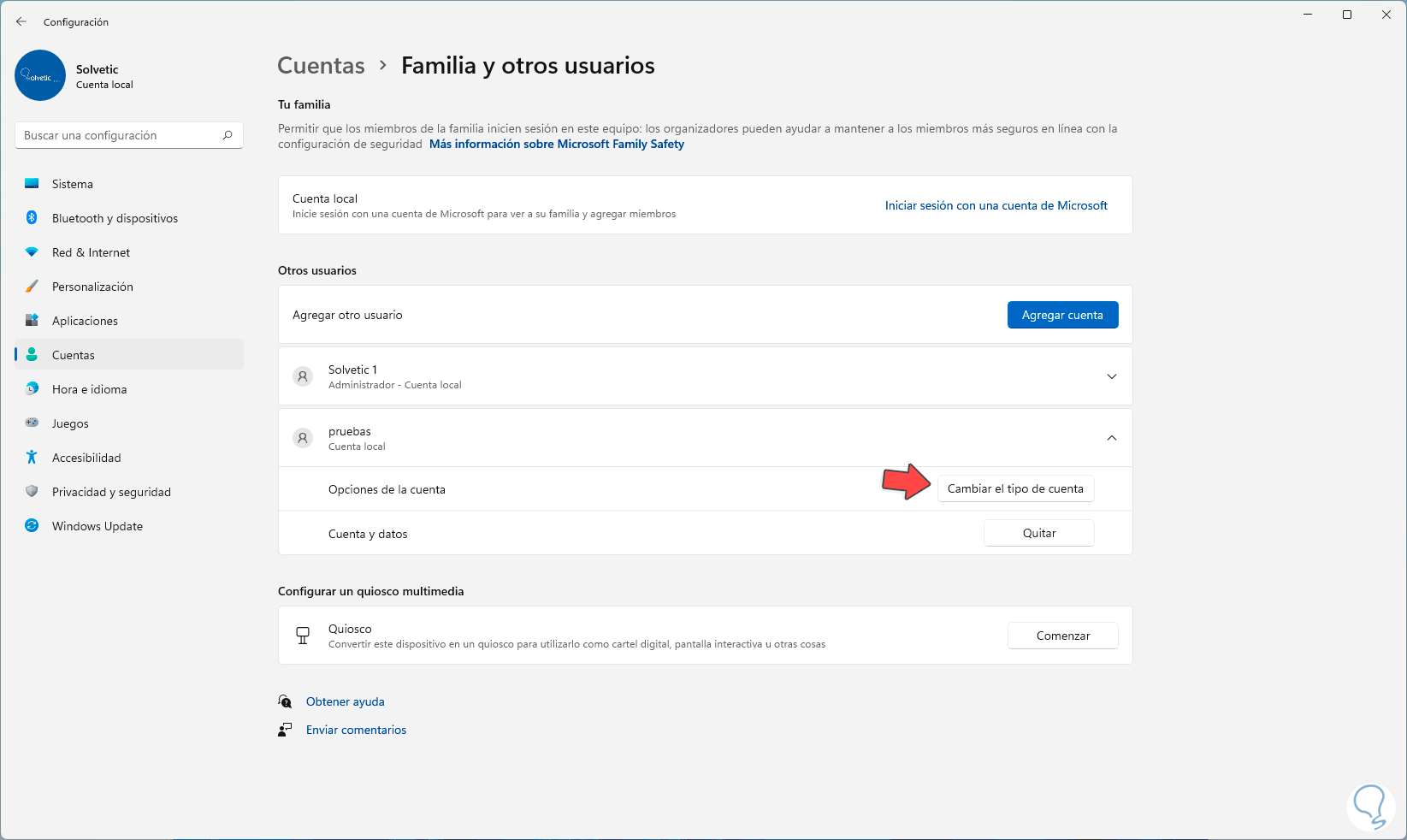
Task: Click the Privacidad y seguridad shield icon
Action: [32, 492]
